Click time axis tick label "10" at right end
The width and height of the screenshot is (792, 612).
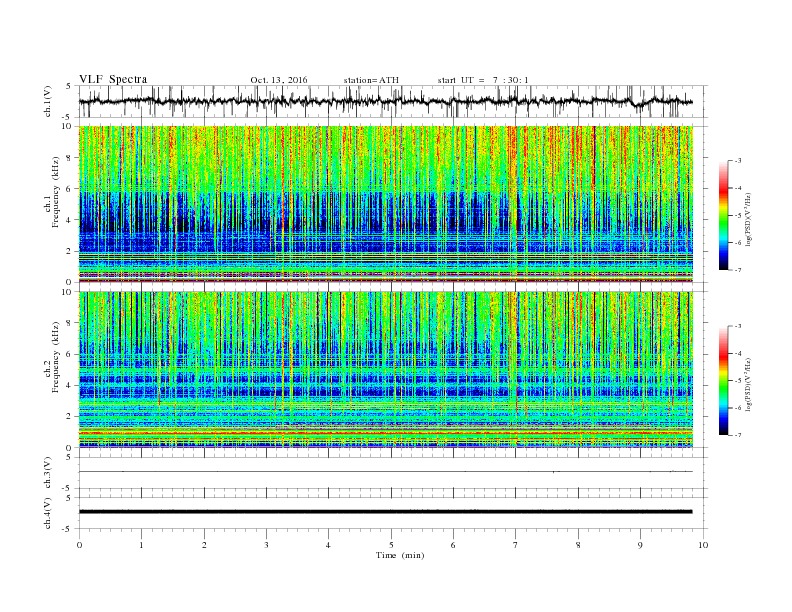(703, 545)
